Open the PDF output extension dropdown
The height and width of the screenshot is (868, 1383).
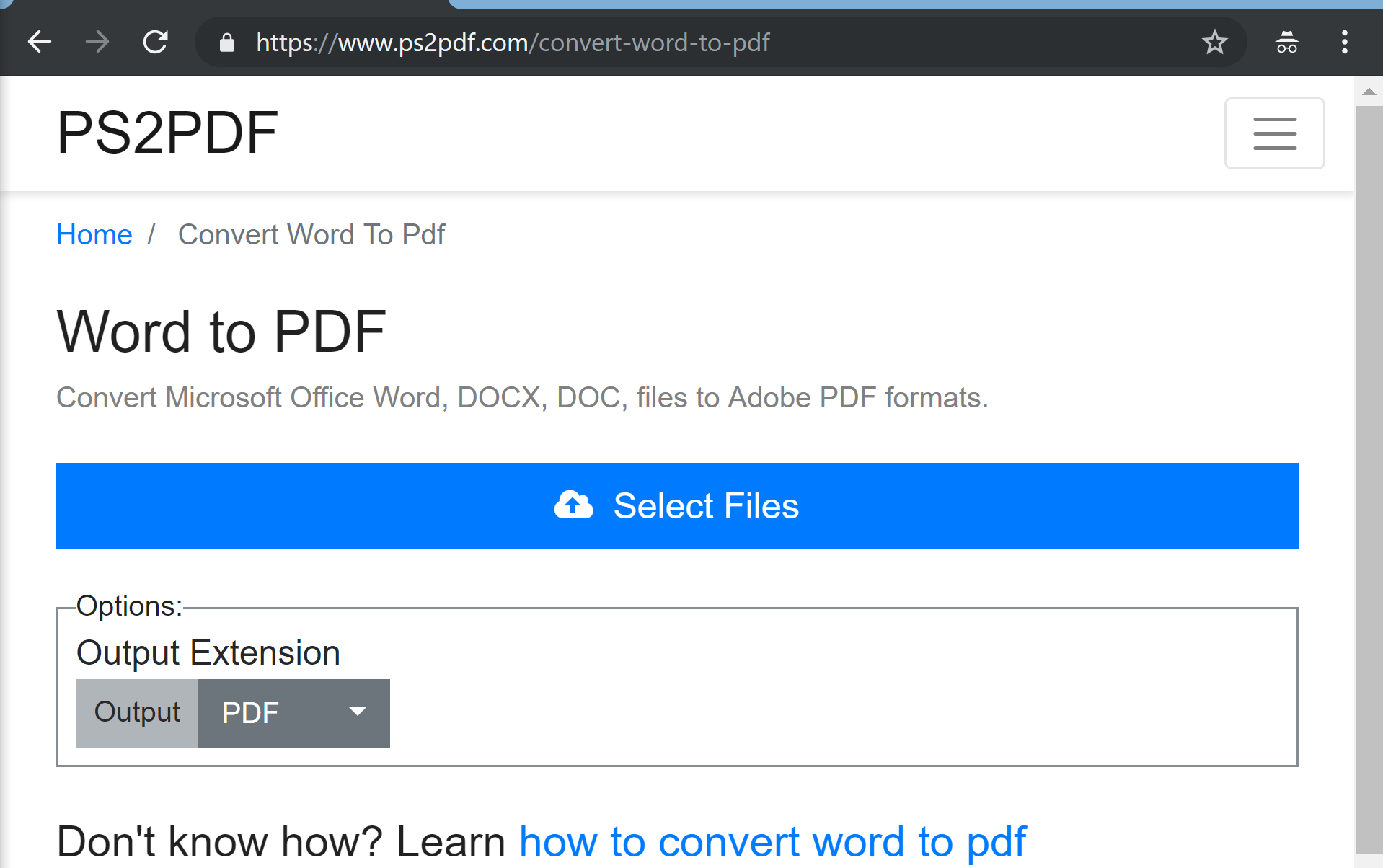[294, 713]
